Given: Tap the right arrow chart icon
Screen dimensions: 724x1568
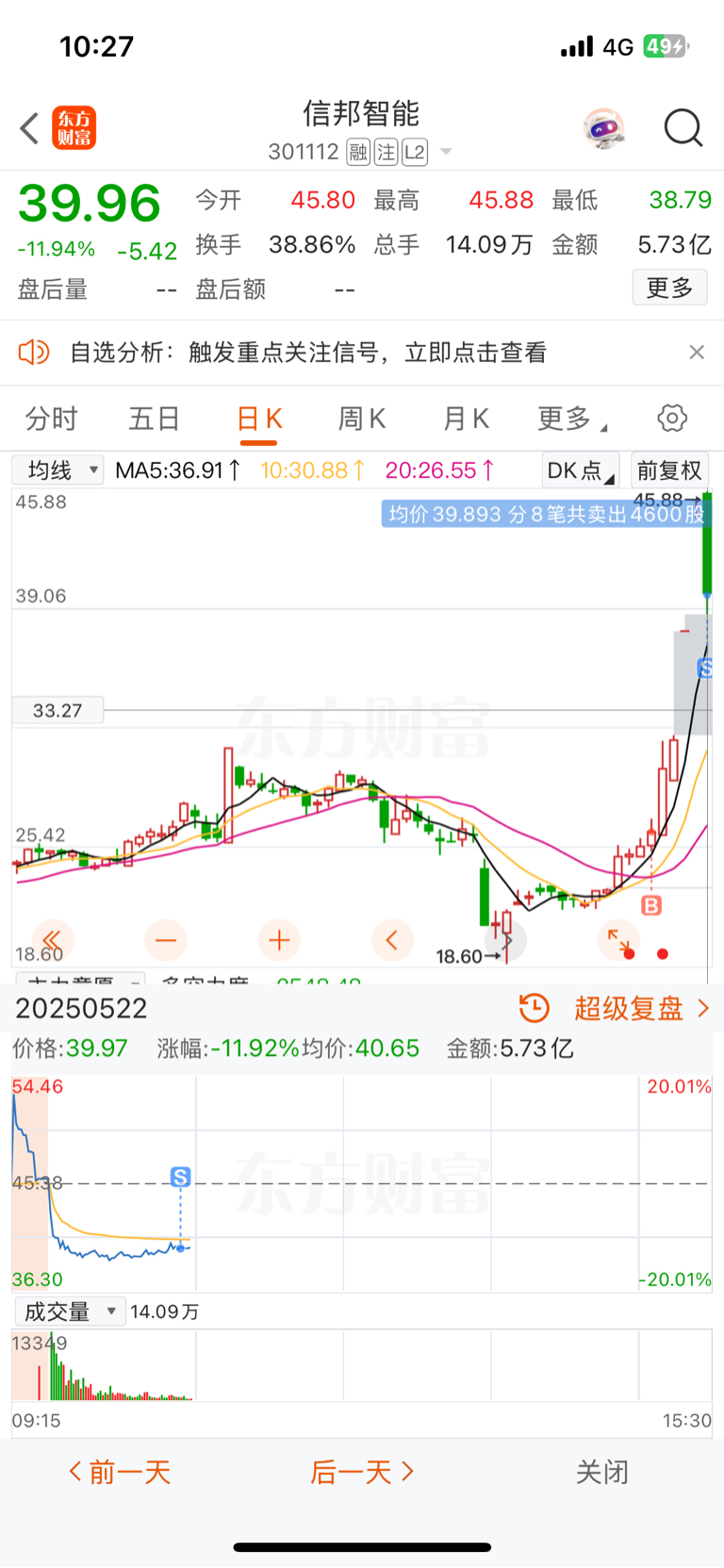Looking at the screenshot, I should point(505,940).
